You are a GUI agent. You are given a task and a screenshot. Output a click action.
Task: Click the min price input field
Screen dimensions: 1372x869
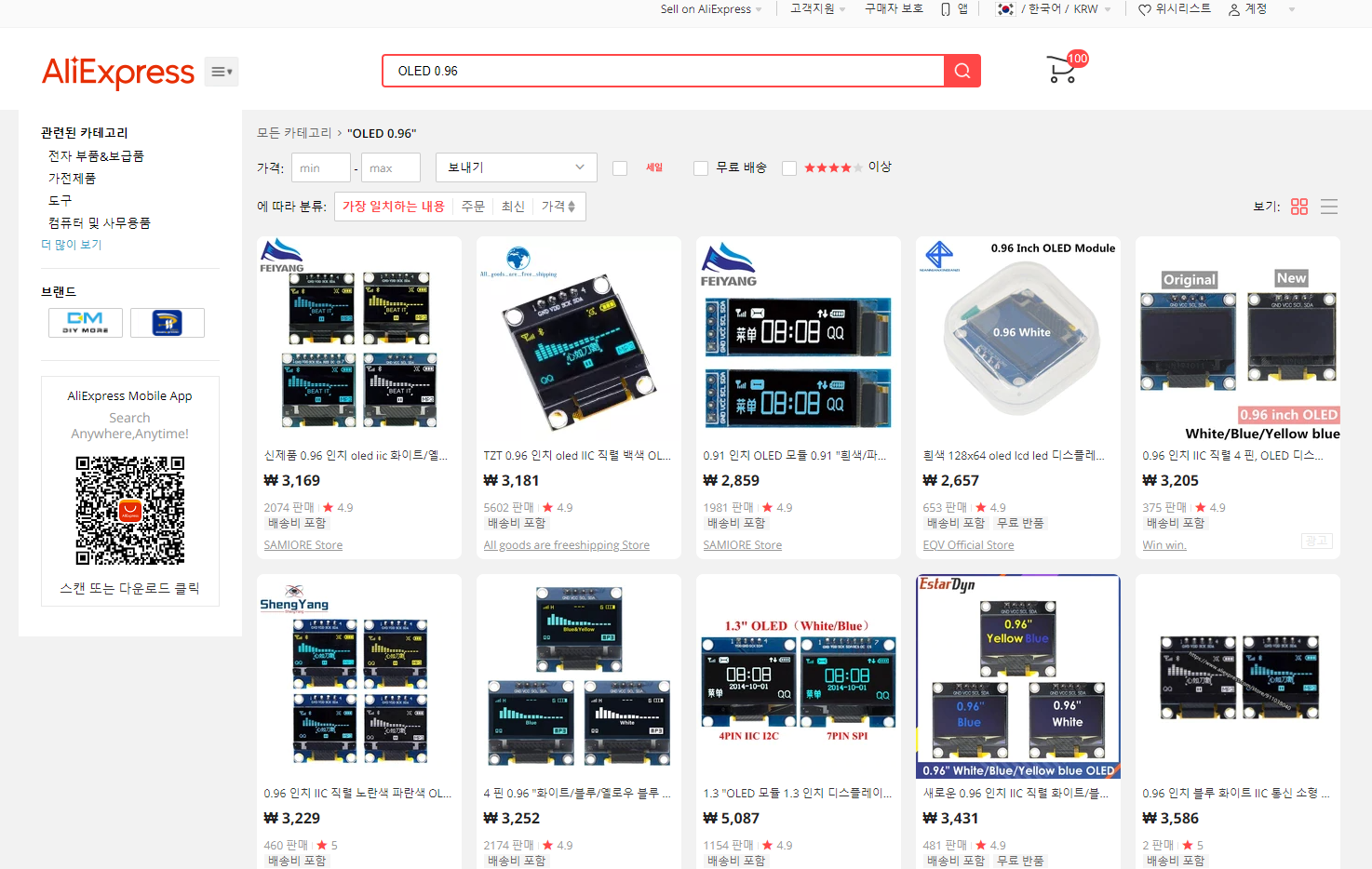tap(321, 167)
